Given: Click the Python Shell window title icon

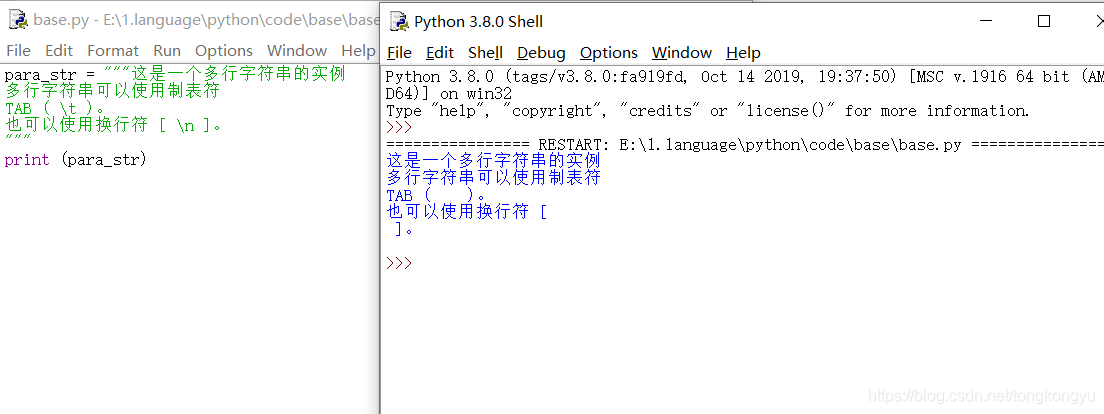Looking at the screenshot, I should coord(399,22).
